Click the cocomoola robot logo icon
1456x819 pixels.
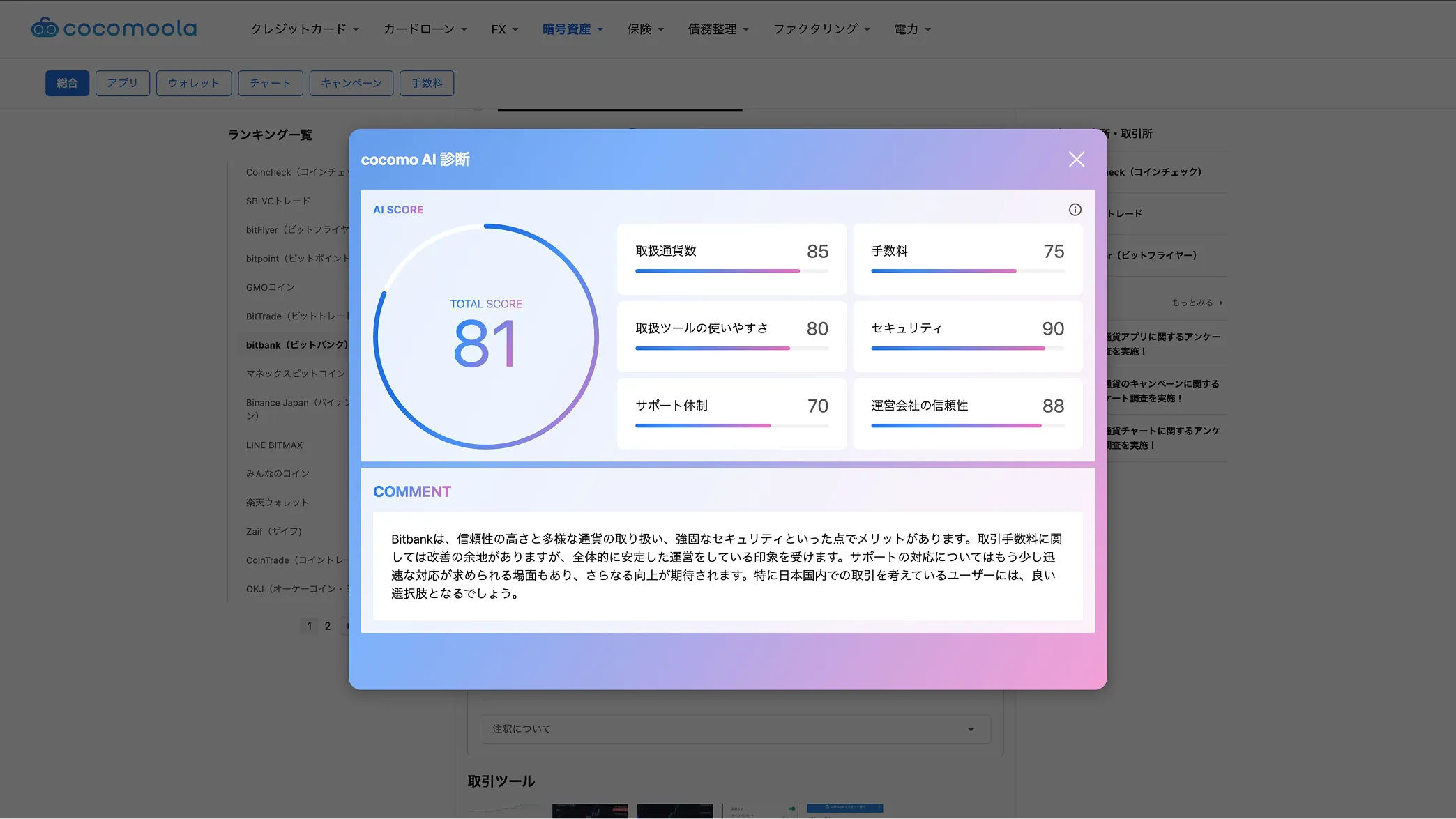[43, 28]
